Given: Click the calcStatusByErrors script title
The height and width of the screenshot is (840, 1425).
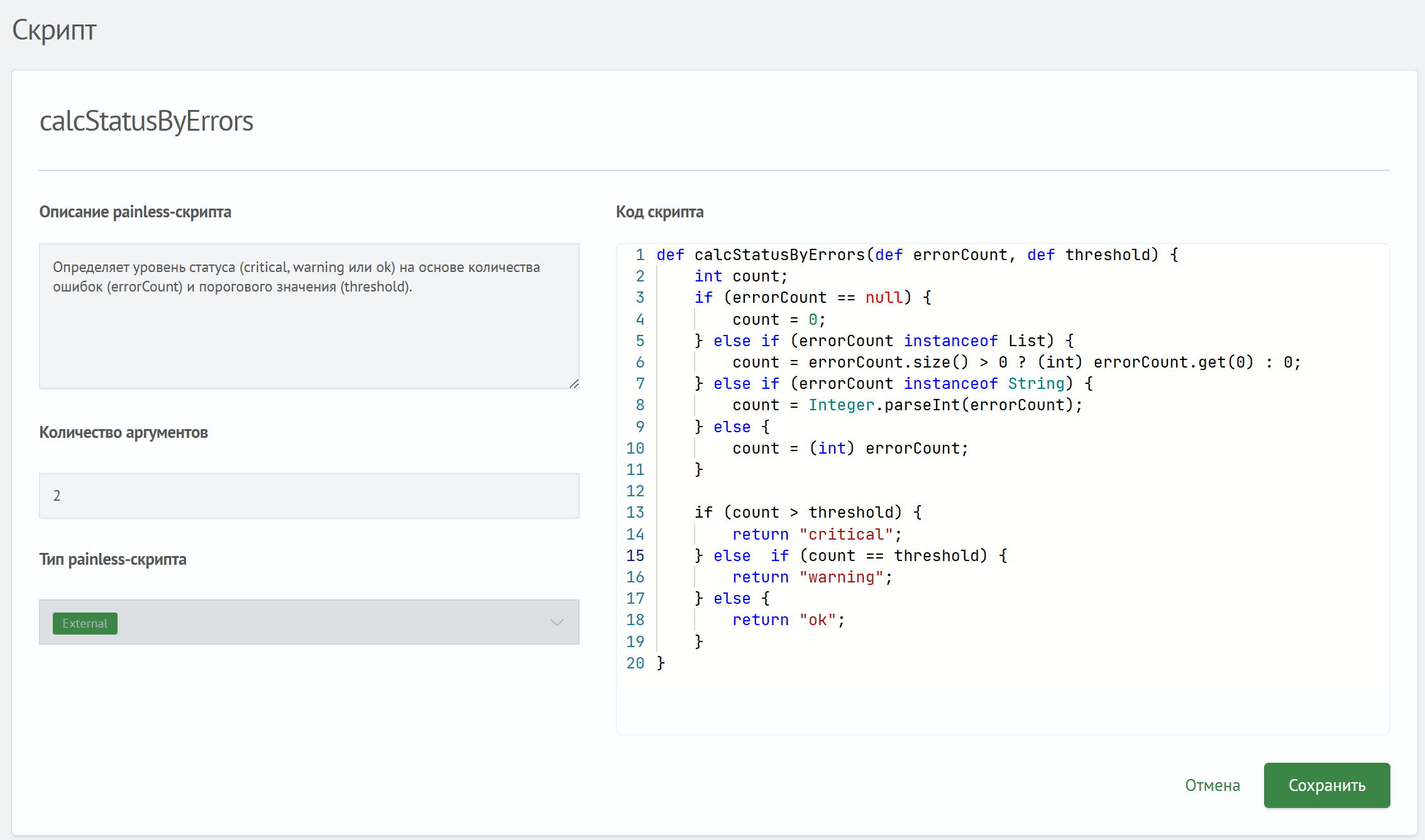Looking at the screenshot, I should click(x=146, y=121).
